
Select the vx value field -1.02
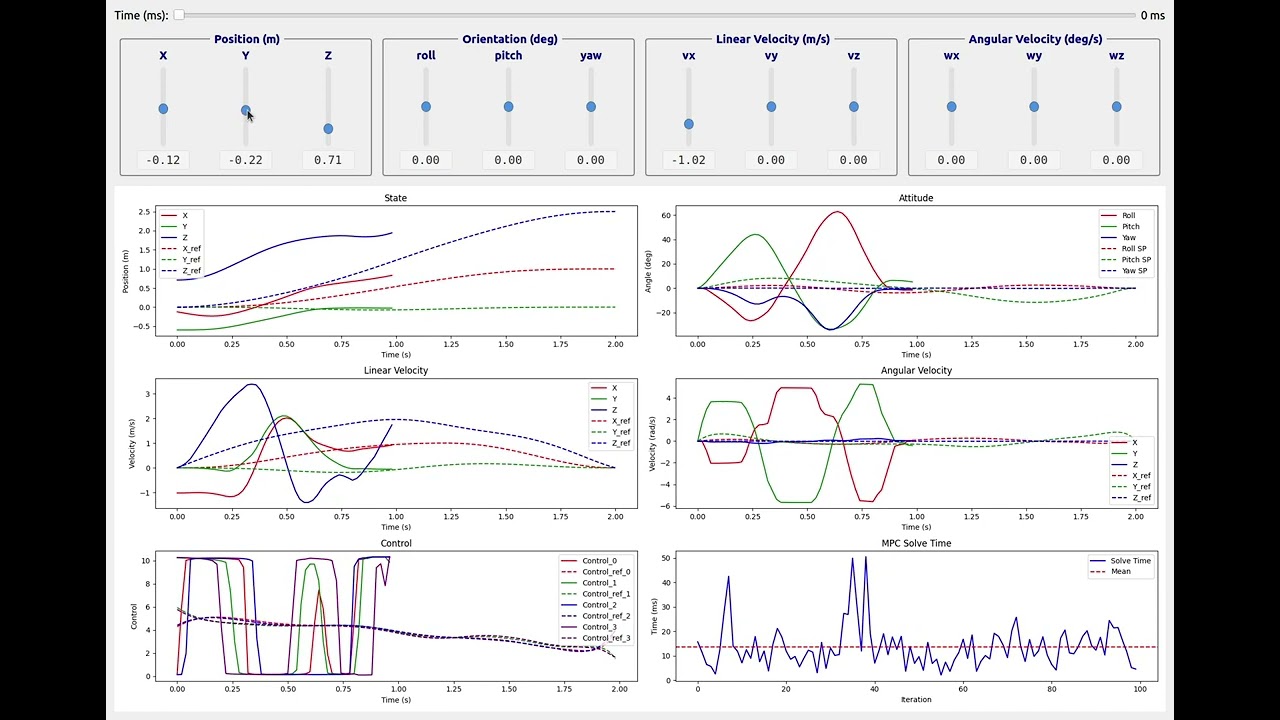click(689, 159)
